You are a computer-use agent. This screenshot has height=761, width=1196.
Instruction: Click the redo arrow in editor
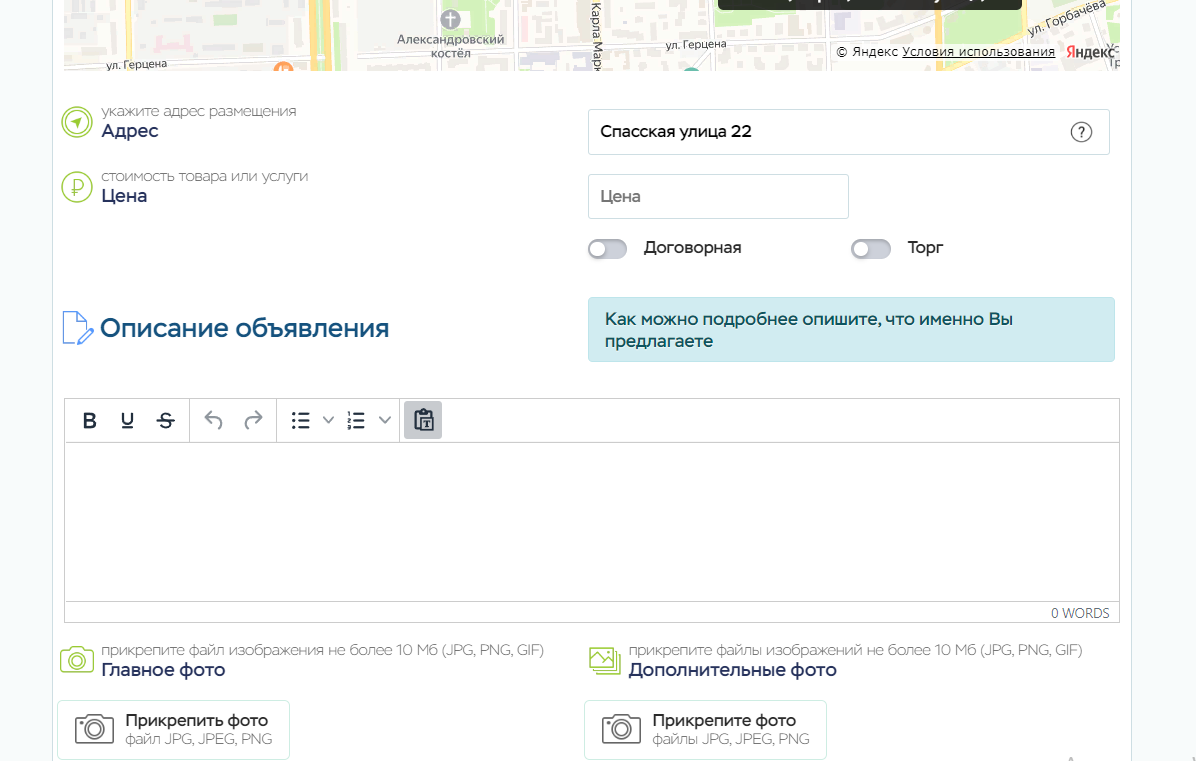point(253,421)
